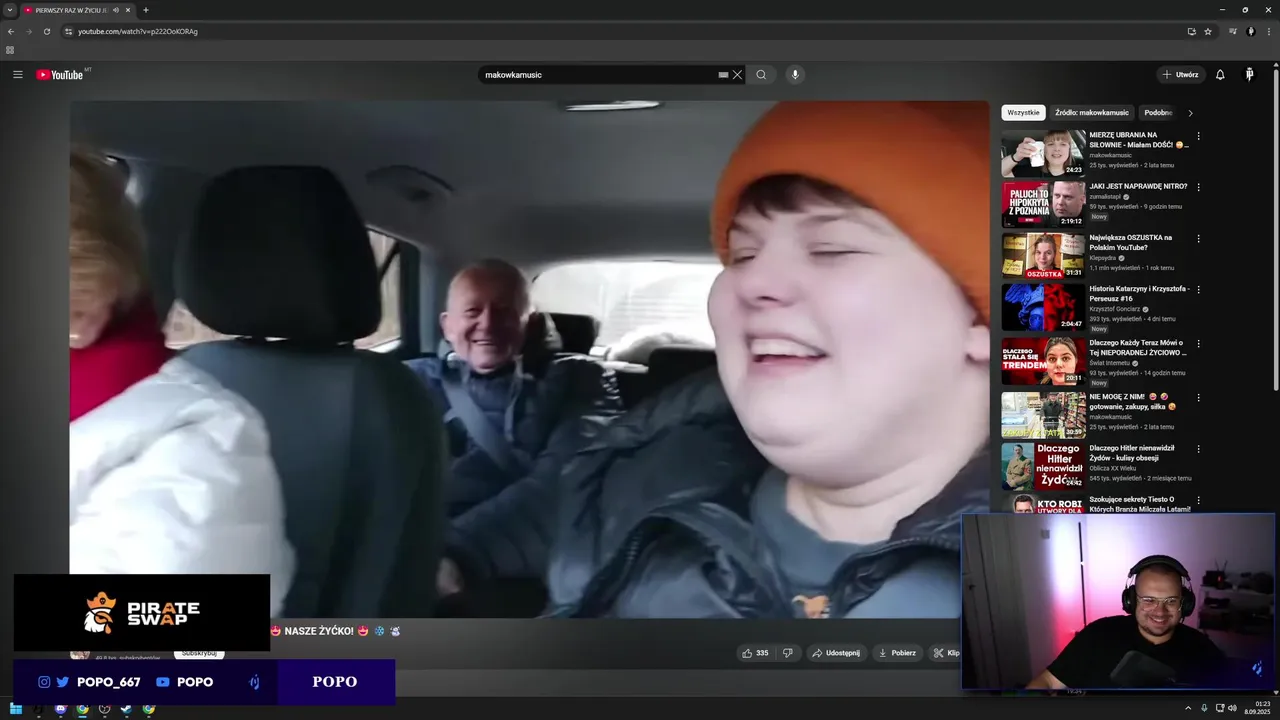Viewport: 1280px width, 720px height.
Task: Open the on-screen keyboard in search box
Action: pos(723,75)
